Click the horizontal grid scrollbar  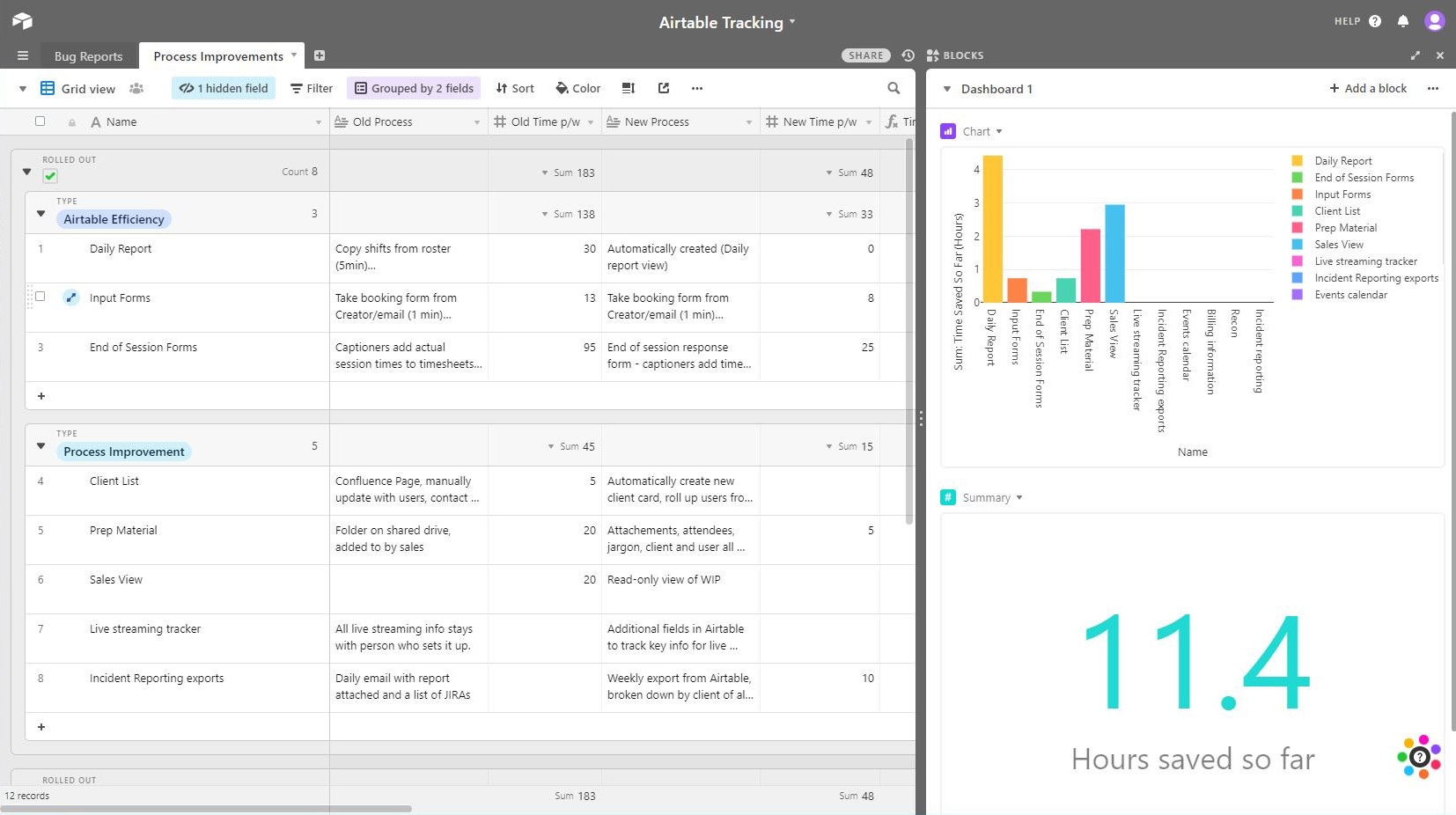(x=206, y=808)
